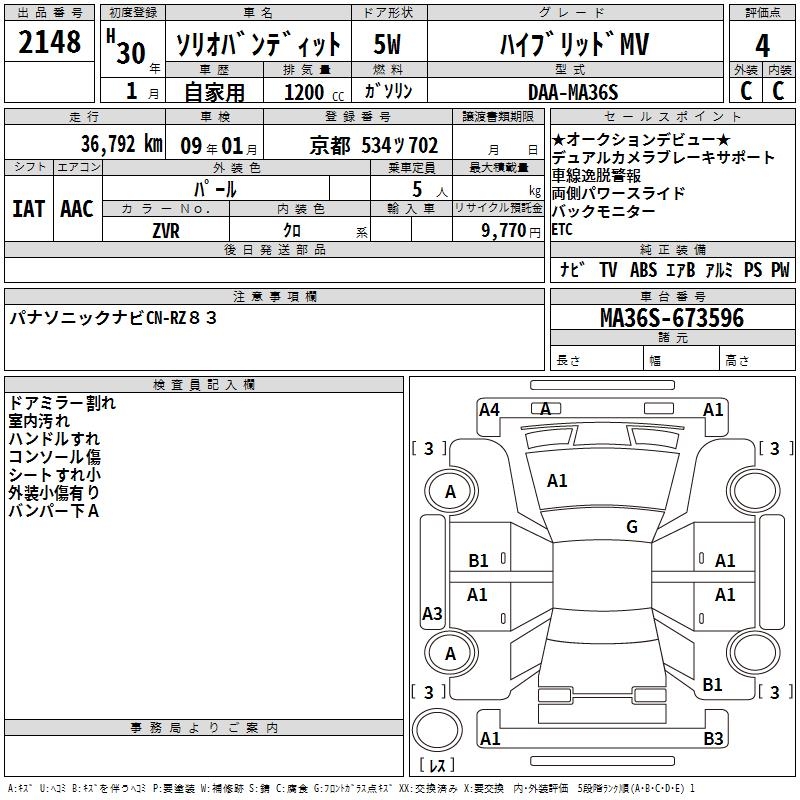The width and height of the screenshot is (800, 800).
Task: Select the C rating under 内装
Action: pos(778,91)
